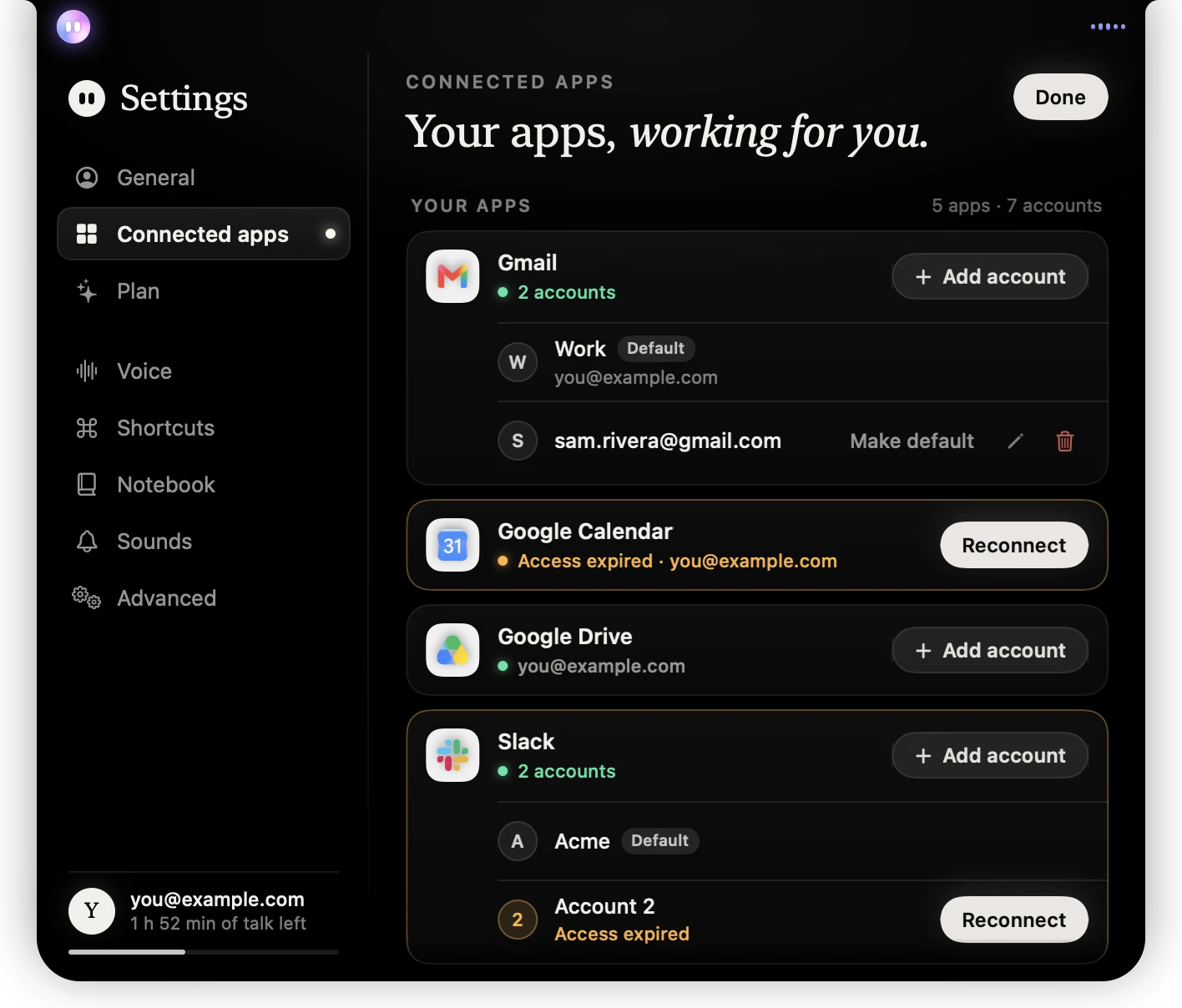Make sam.rivera@gmail.com the default
This screenshot has height=1008, width=1182.
[912, 441]
